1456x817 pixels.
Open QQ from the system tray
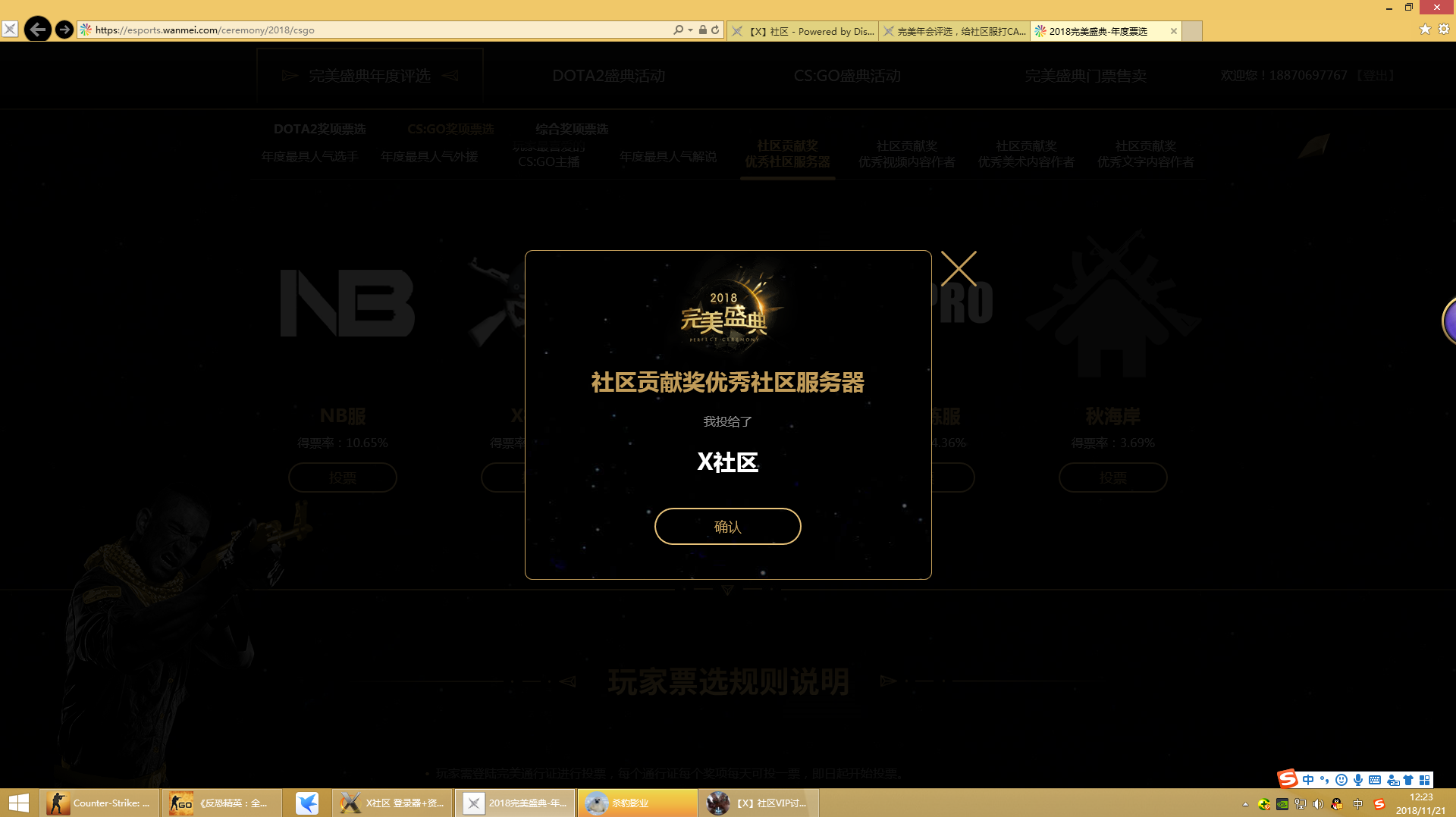pos(1336,804)
